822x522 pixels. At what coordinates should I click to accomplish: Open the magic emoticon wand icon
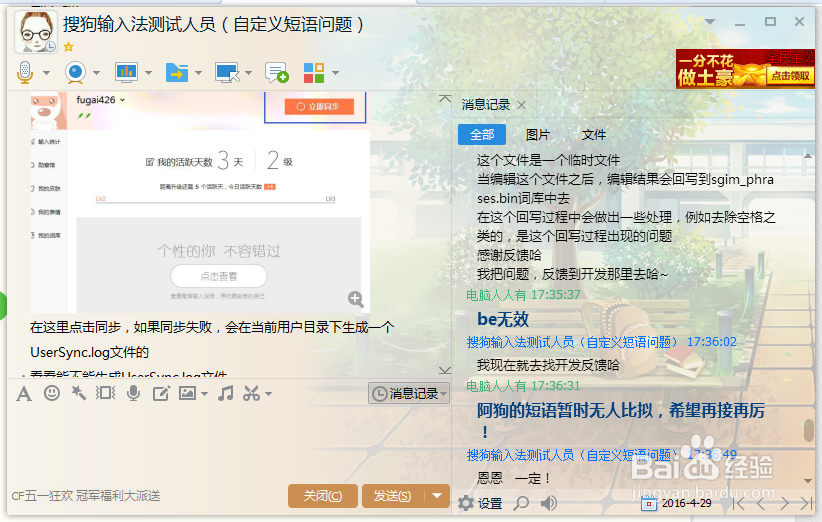click(x=79, y=393)
